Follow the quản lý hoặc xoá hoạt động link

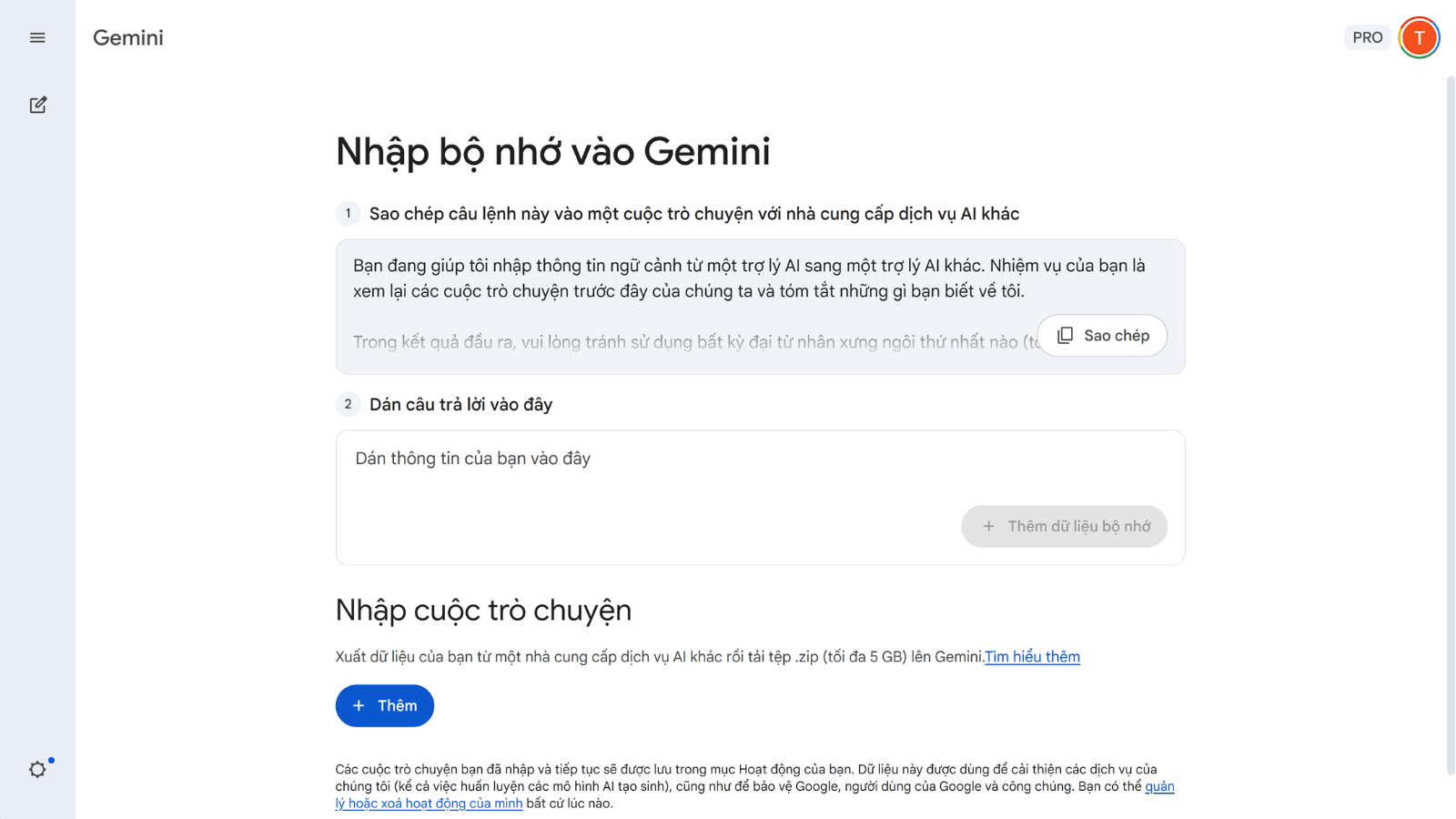428,804
